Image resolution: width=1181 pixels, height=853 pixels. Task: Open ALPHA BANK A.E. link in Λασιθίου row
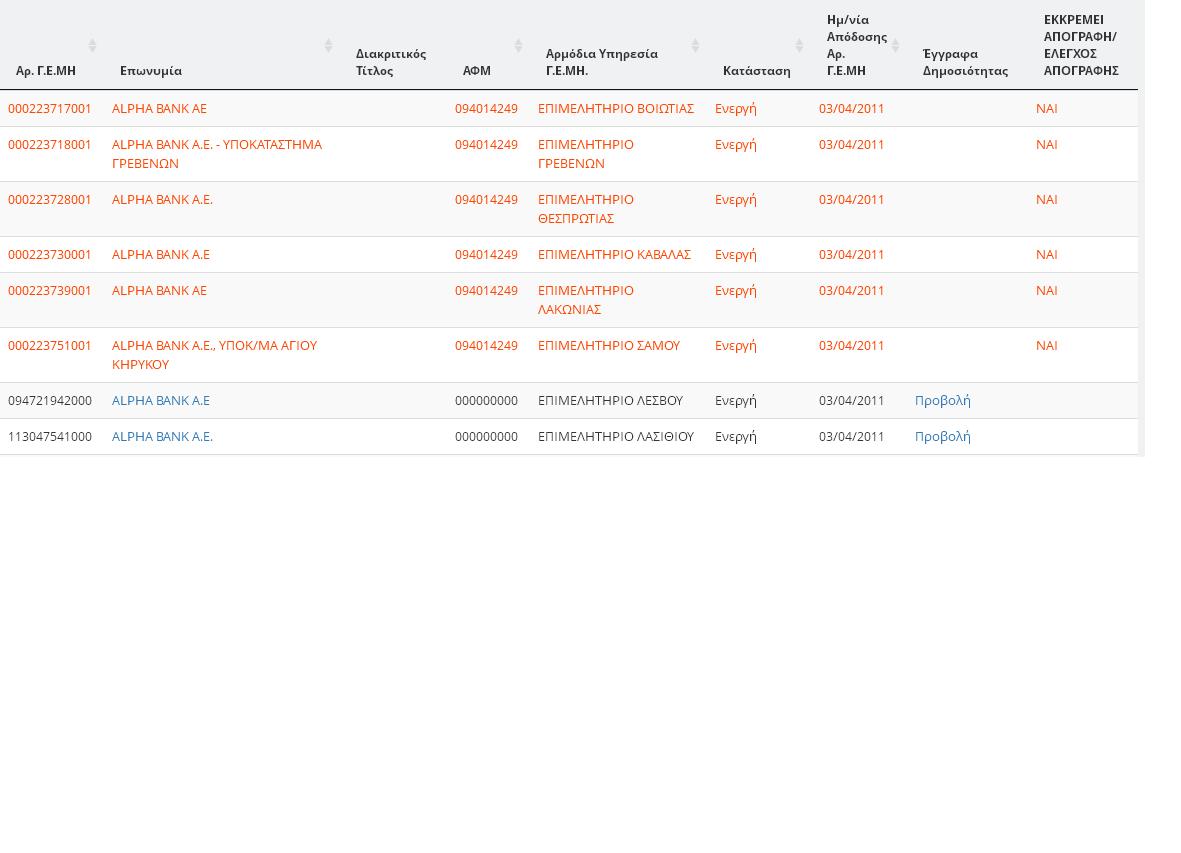[162, 436]
